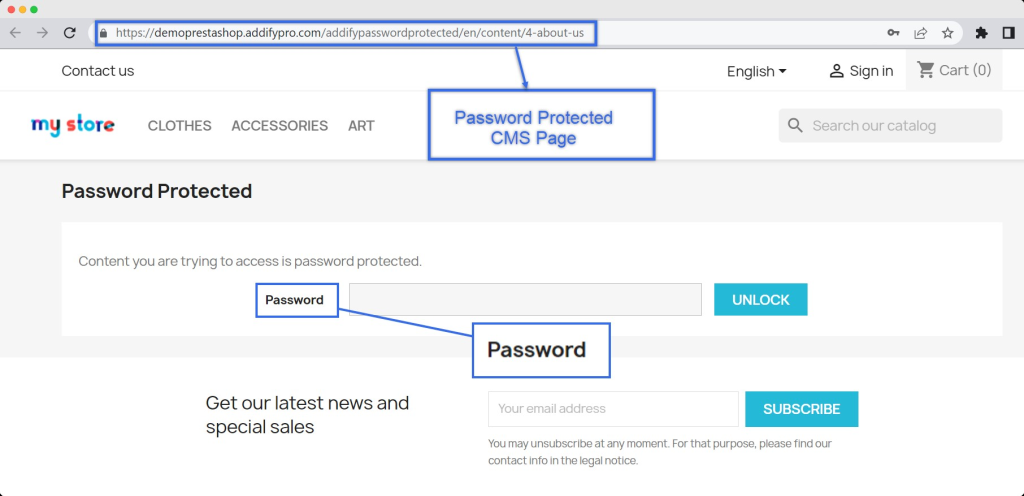Image resolution: width=1024 pixels, height=496 pixels.
Task: Click the Sign in link
Action: click(x=861, y=71)
